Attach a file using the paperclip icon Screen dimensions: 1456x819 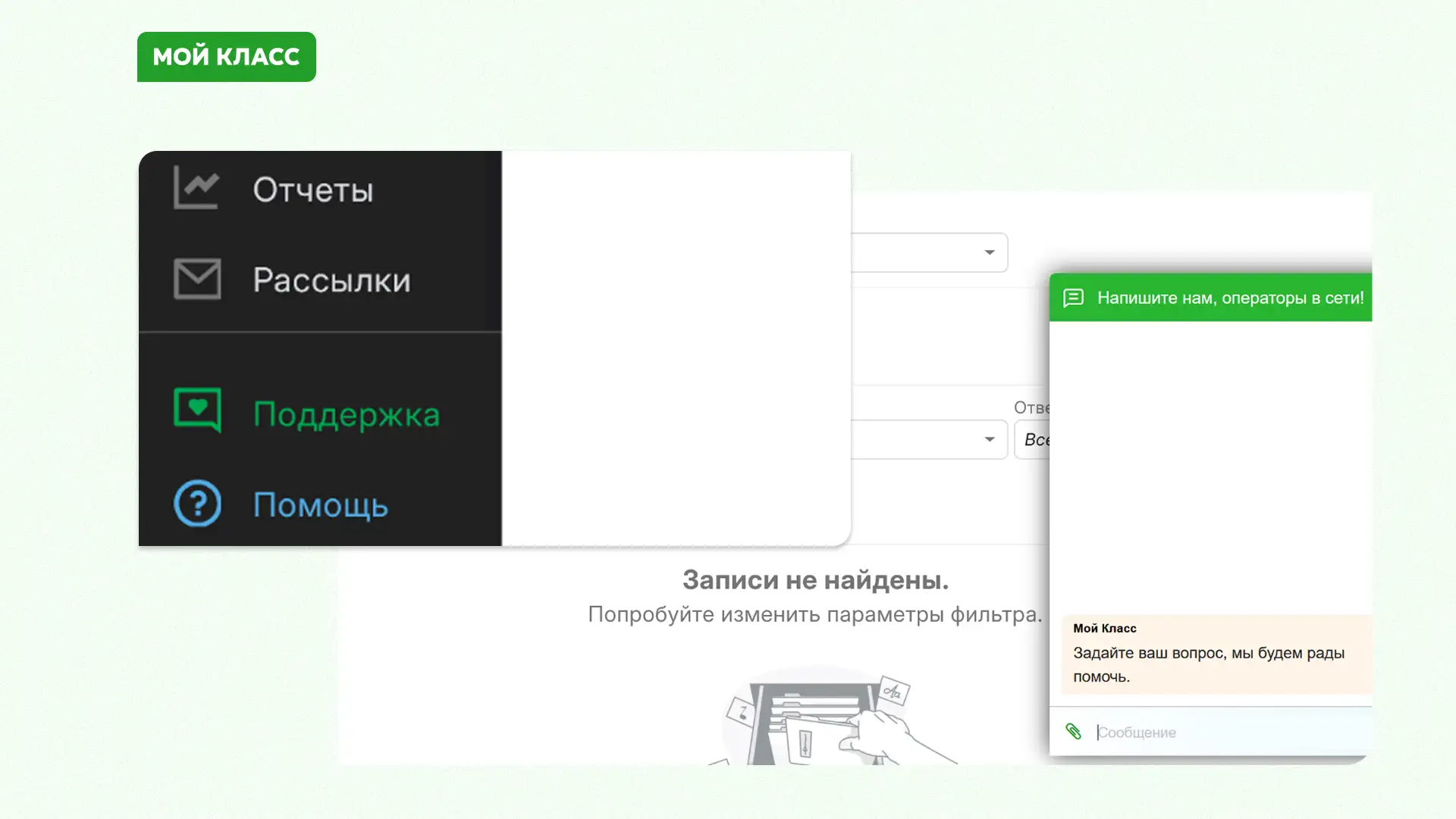tap(1073, 731)
